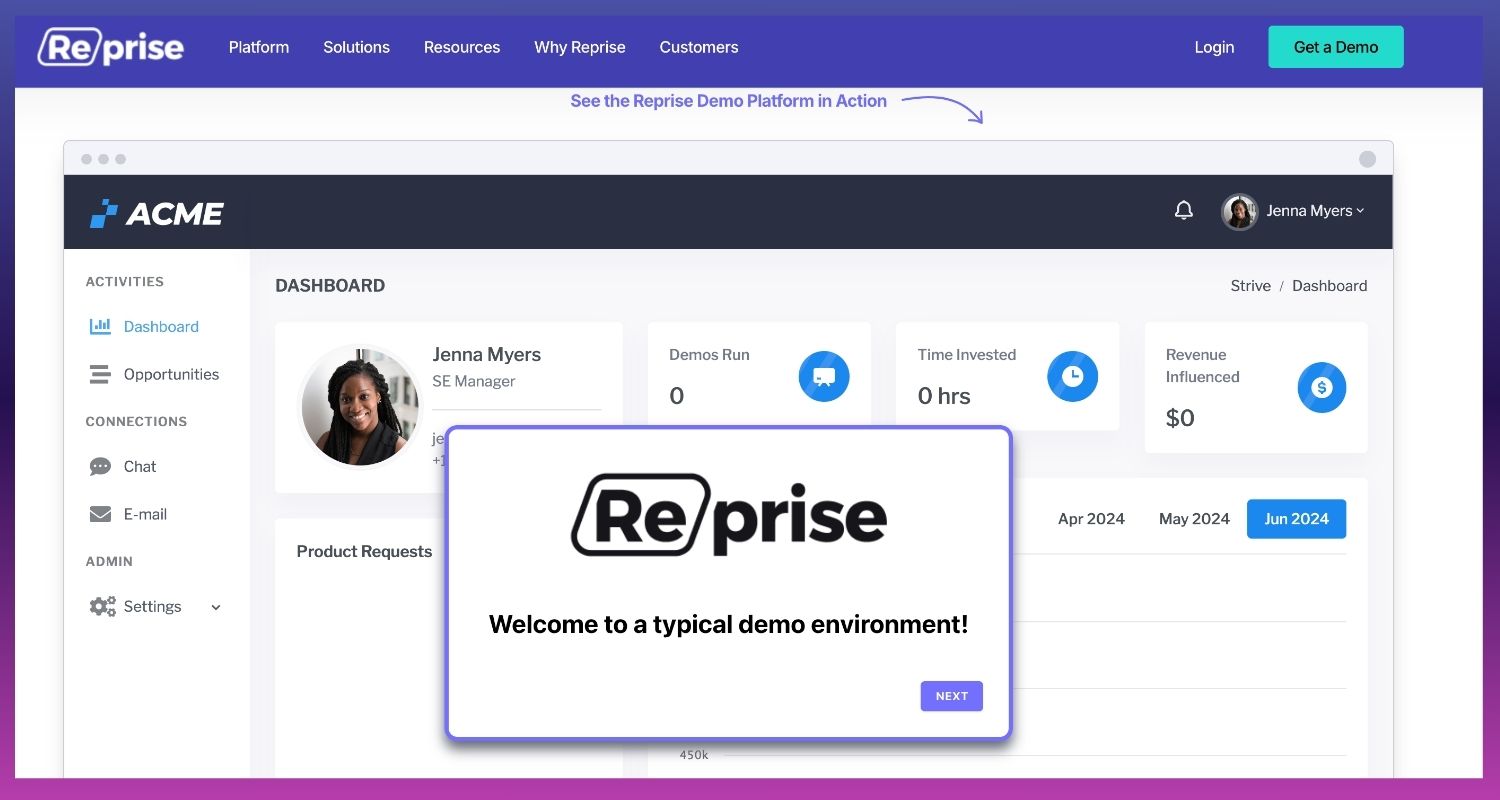This screenshot has height=800, width=1500.
Task: Open the Customers menu
Action: pyautogui.click(x=699, y=47)
